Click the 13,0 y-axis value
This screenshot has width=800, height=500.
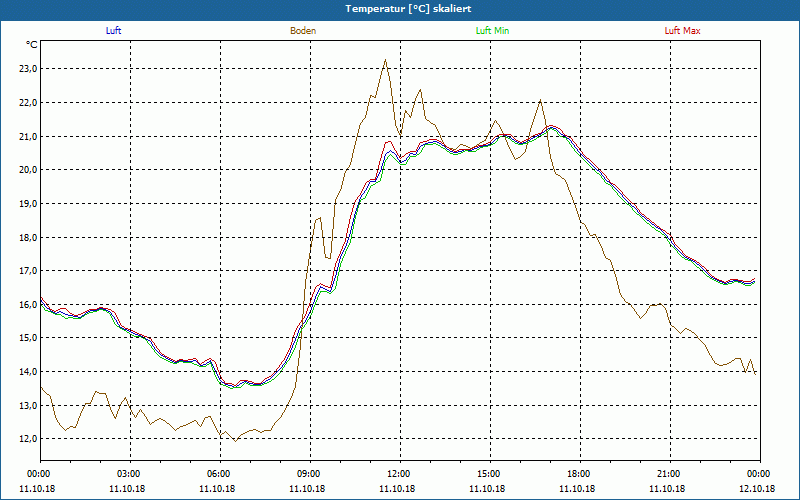pos(27,406)
